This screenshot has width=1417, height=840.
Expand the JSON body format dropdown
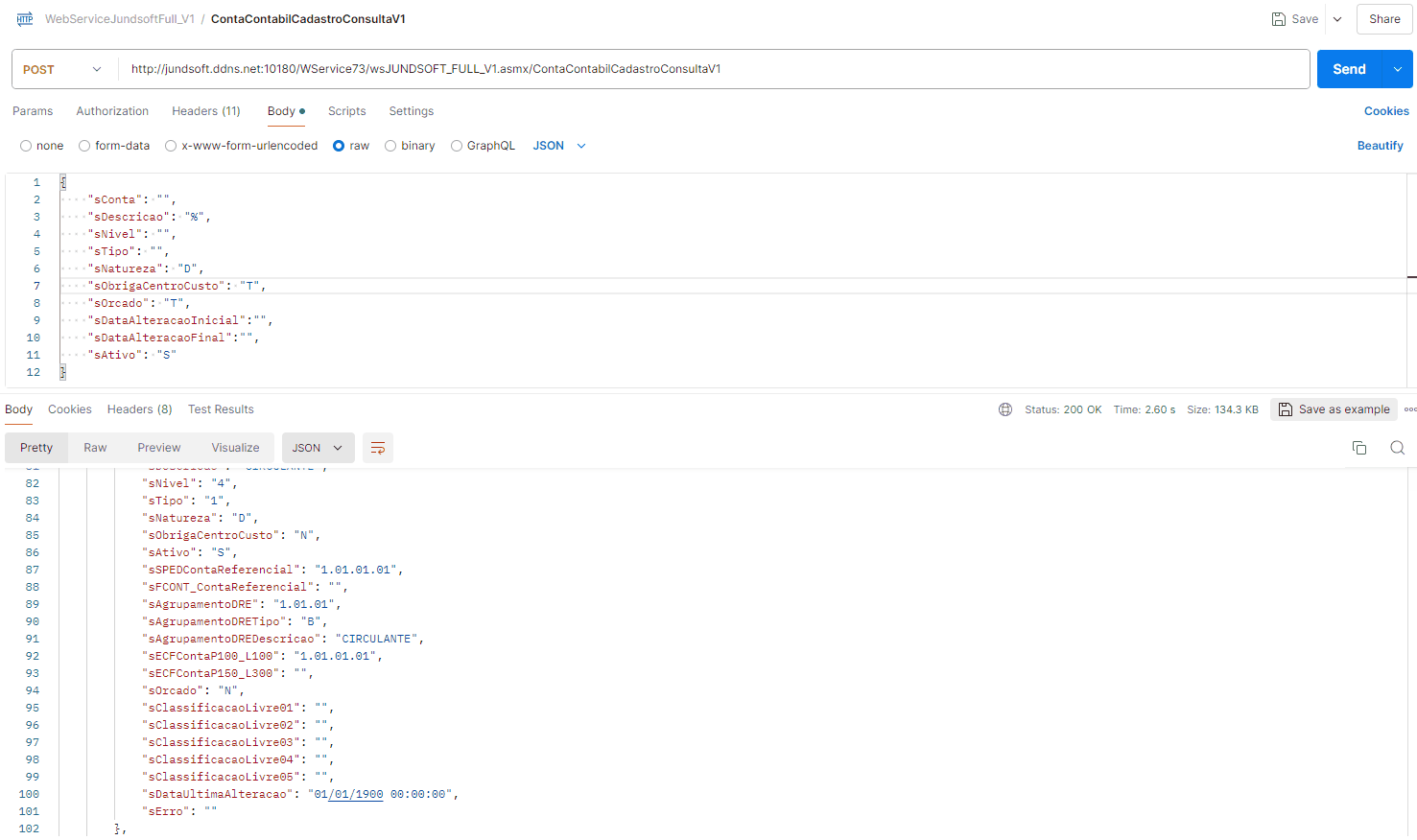tap(559, 146)
